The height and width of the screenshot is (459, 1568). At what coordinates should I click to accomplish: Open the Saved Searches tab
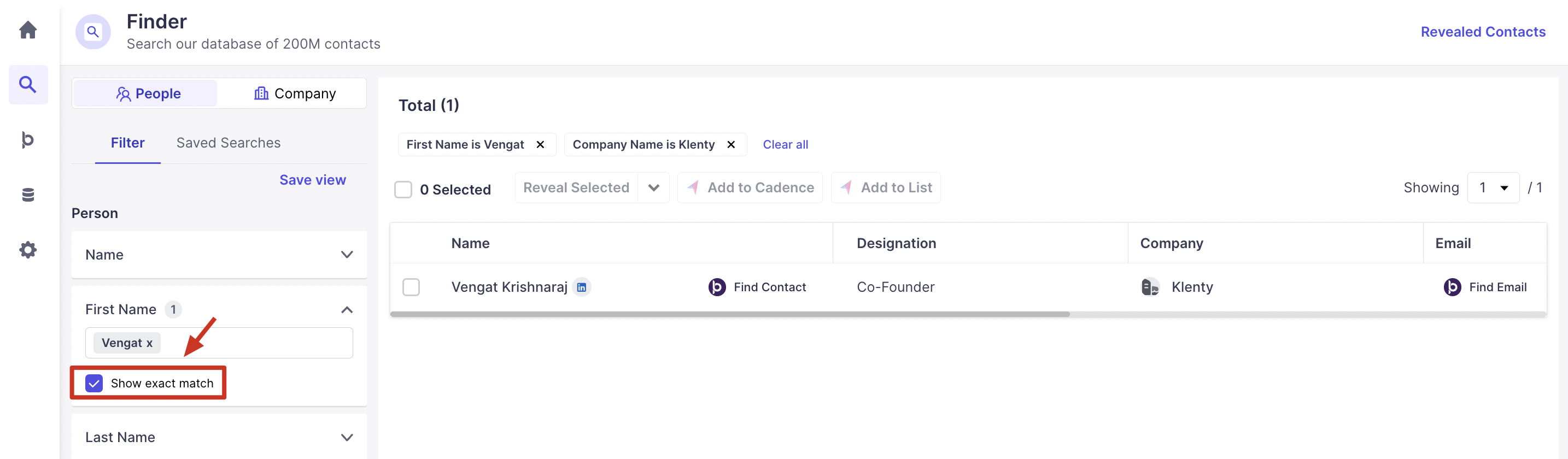[x=229, y=143]
